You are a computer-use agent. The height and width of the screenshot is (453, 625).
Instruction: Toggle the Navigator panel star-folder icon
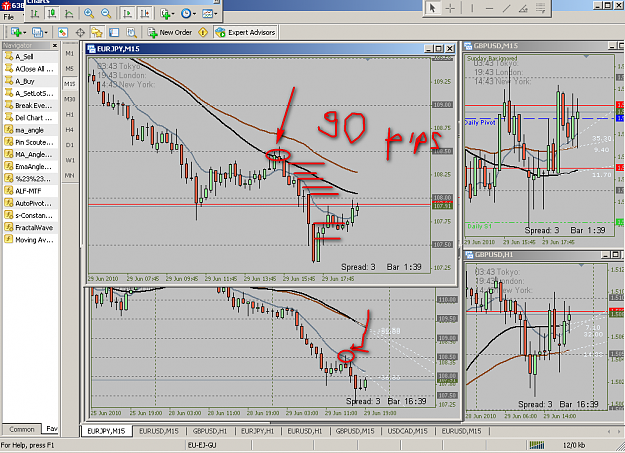(97, 32)
